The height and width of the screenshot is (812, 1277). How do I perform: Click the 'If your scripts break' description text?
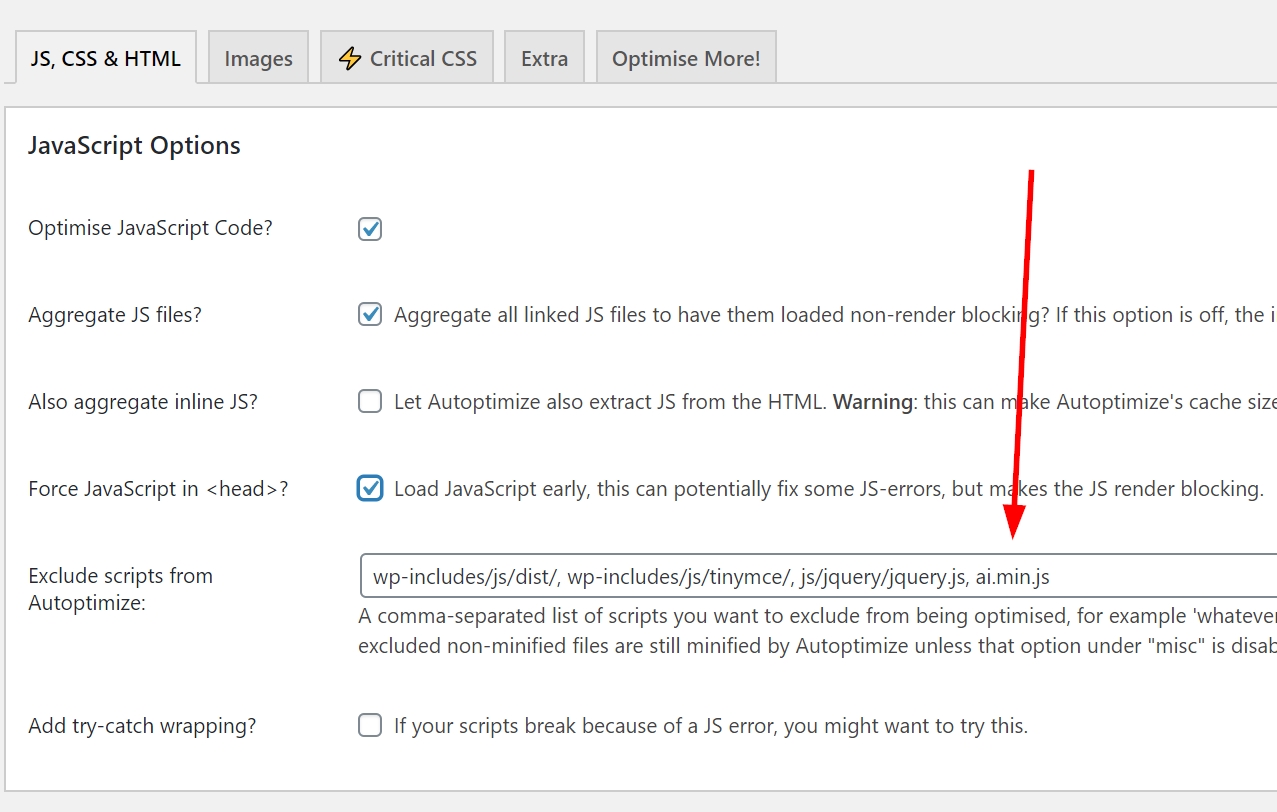click(710, 726)
